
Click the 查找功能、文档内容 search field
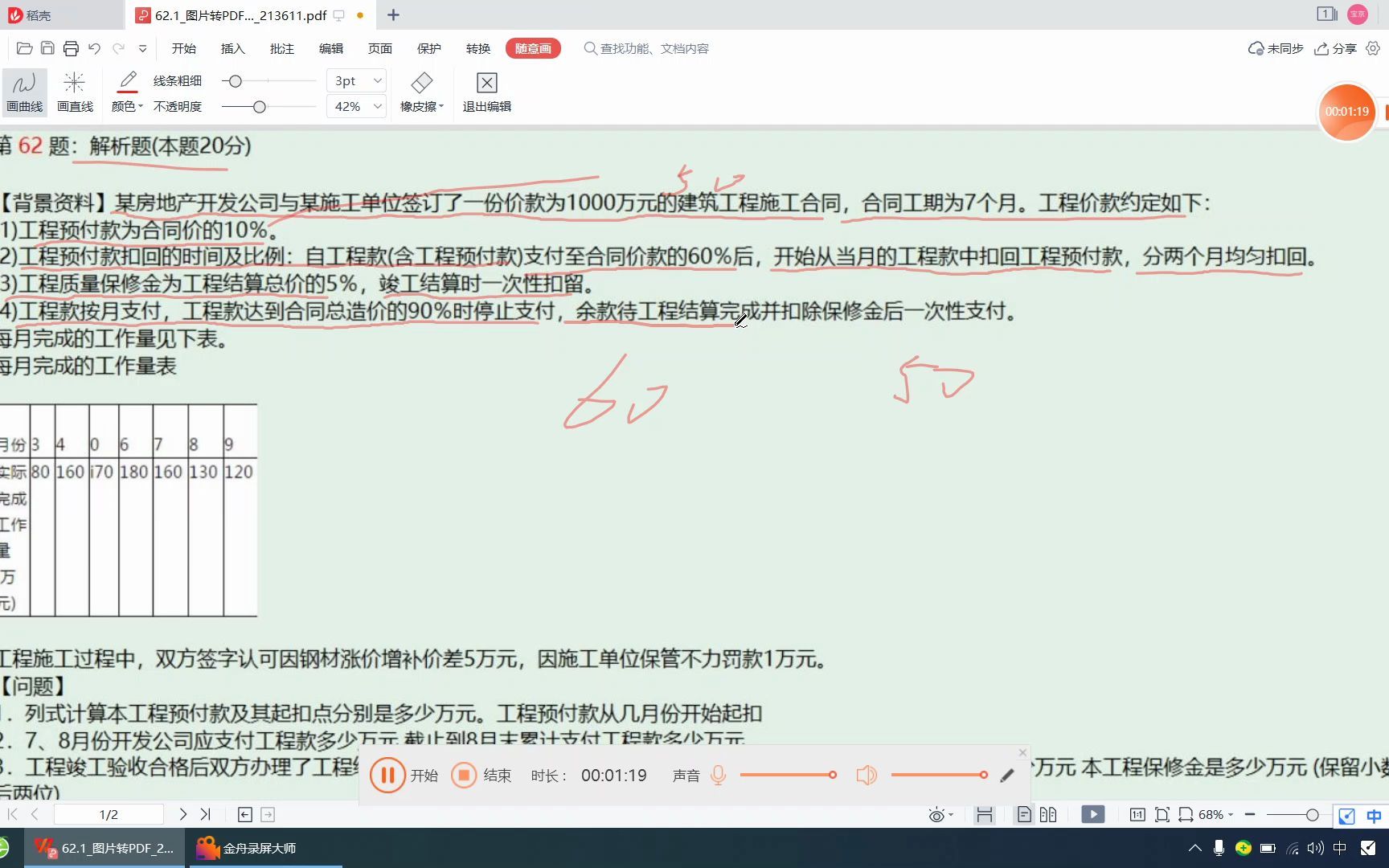pyautogui.click(x=645, y=48)
